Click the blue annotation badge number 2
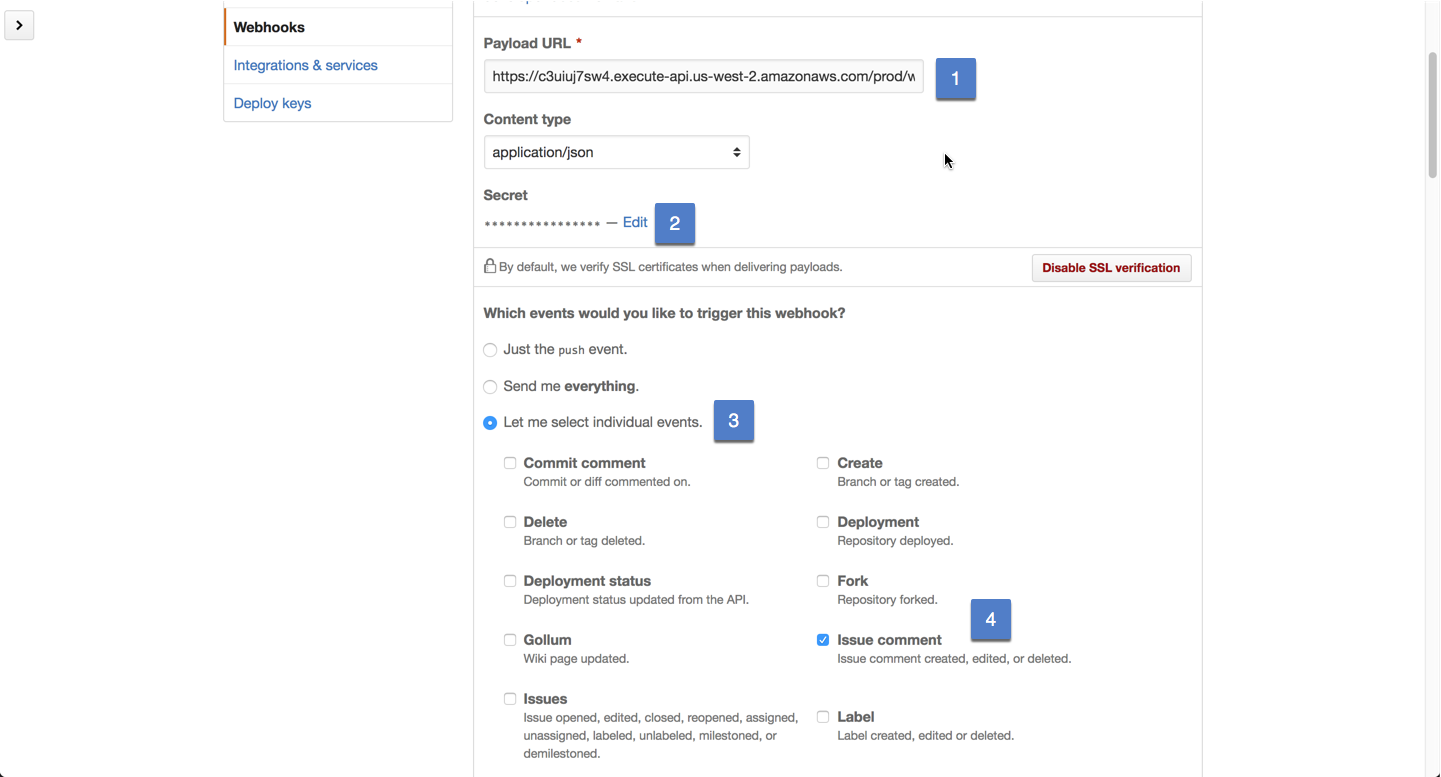 point(674,224)
